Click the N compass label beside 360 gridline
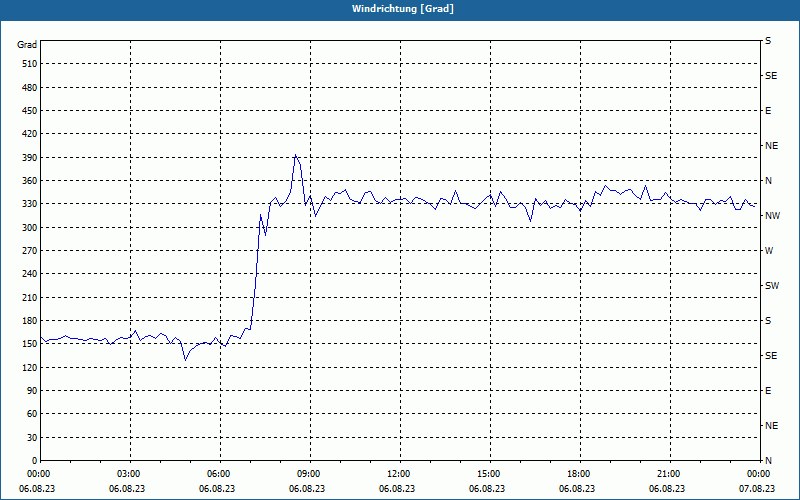 click(768, 181)
